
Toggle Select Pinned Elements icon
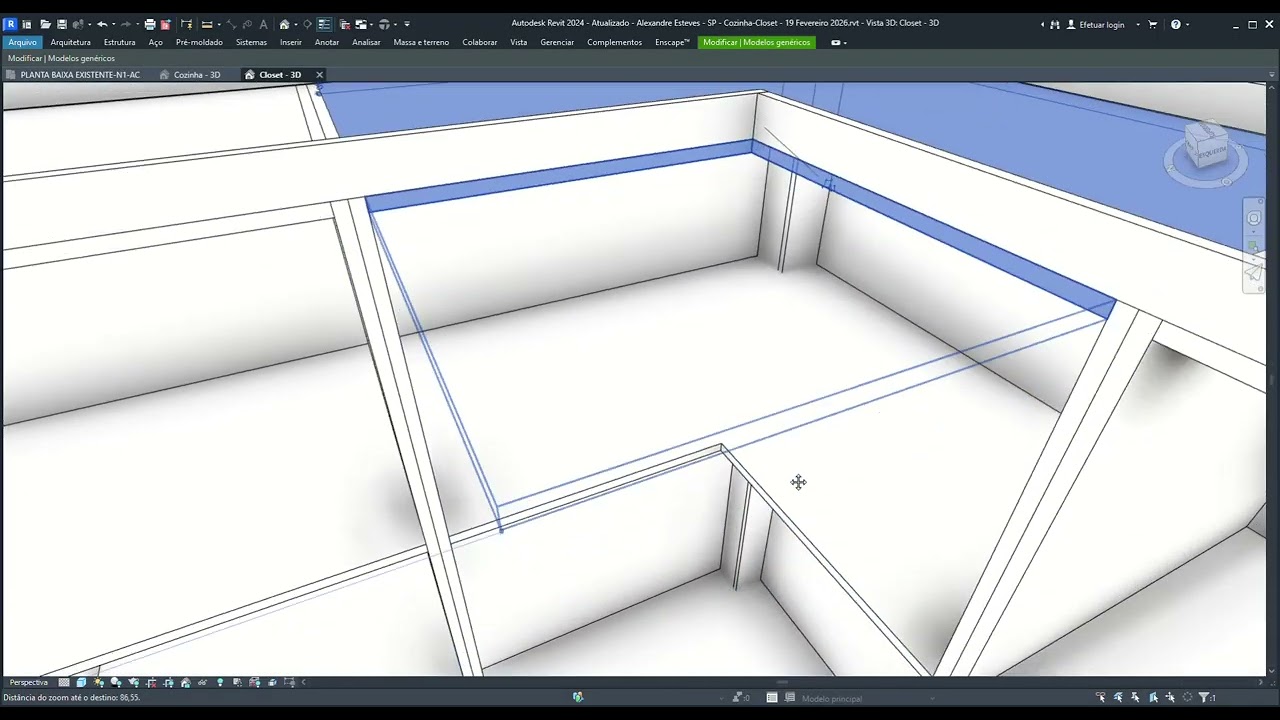tap(1136, 697)
